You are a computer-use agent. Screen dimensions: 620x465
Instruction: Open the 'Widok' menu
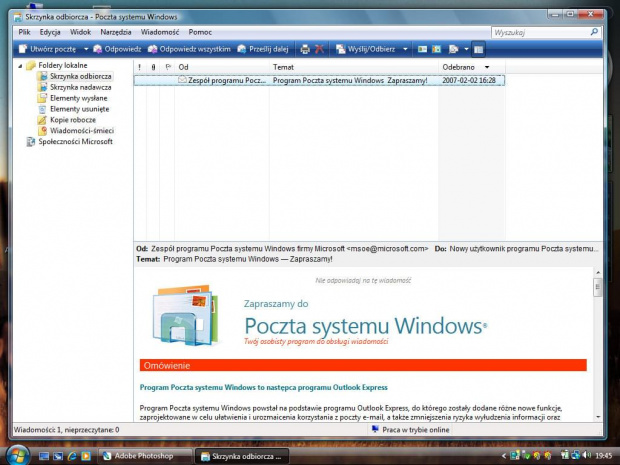pyautogui.click(x=80, y=32)
